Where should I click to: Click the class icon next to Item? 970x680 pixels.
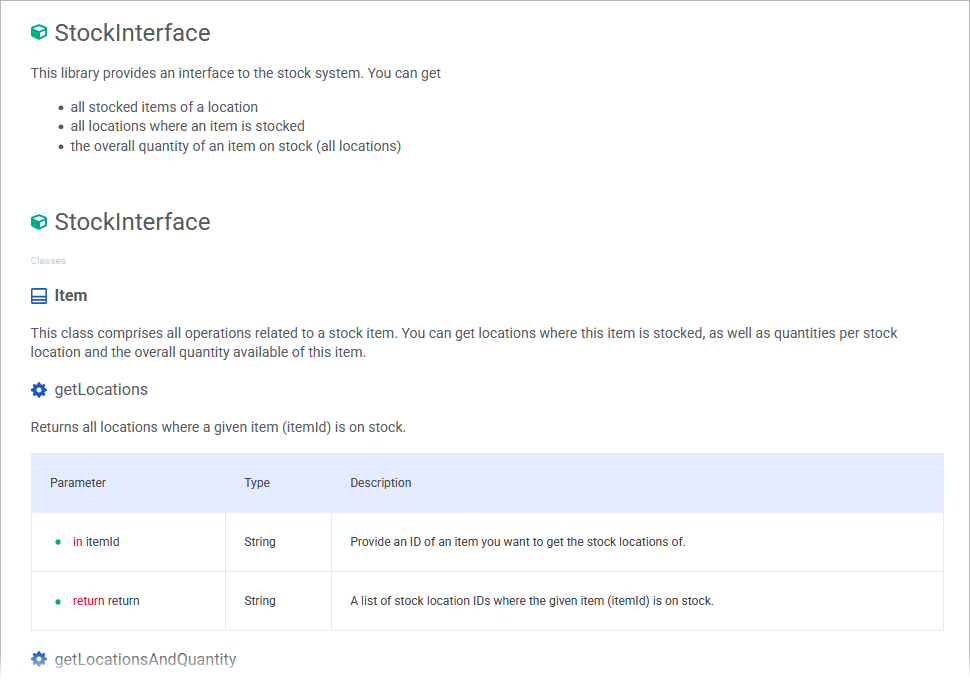[x=39, y=296]
